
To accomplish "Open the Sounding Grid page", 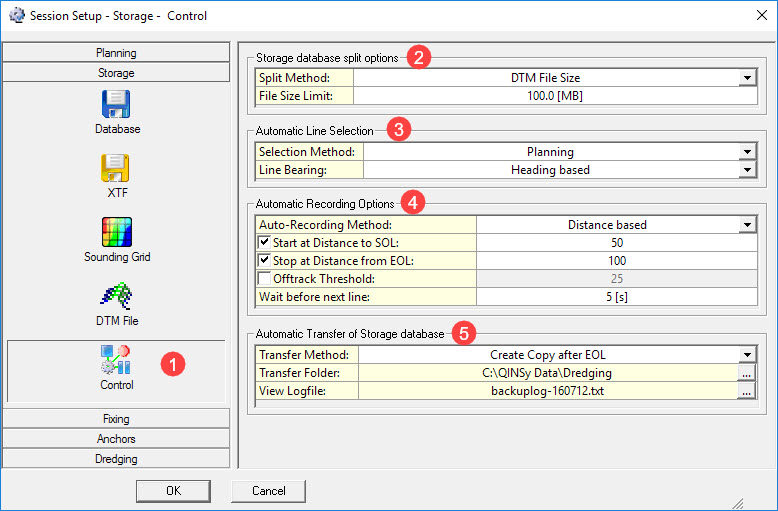I will [x=117, y=232].
